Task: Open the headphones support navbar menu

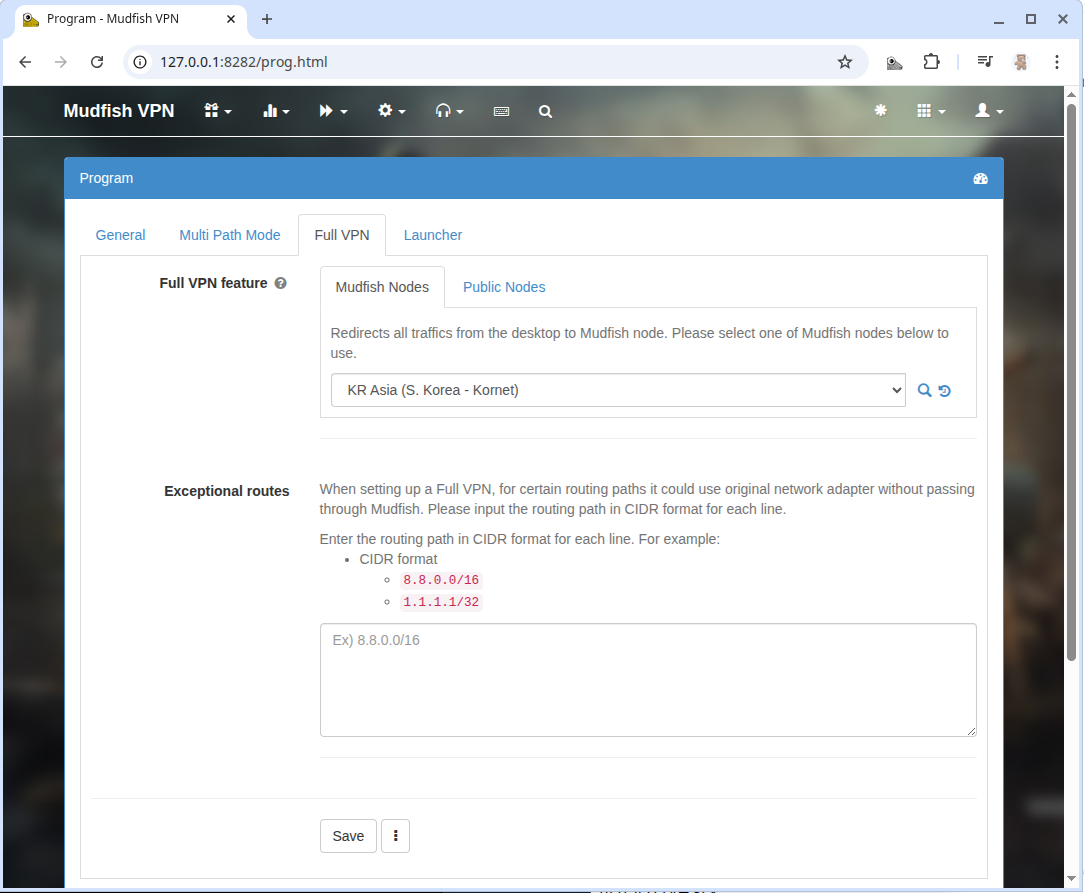Action: coord(449,111)
